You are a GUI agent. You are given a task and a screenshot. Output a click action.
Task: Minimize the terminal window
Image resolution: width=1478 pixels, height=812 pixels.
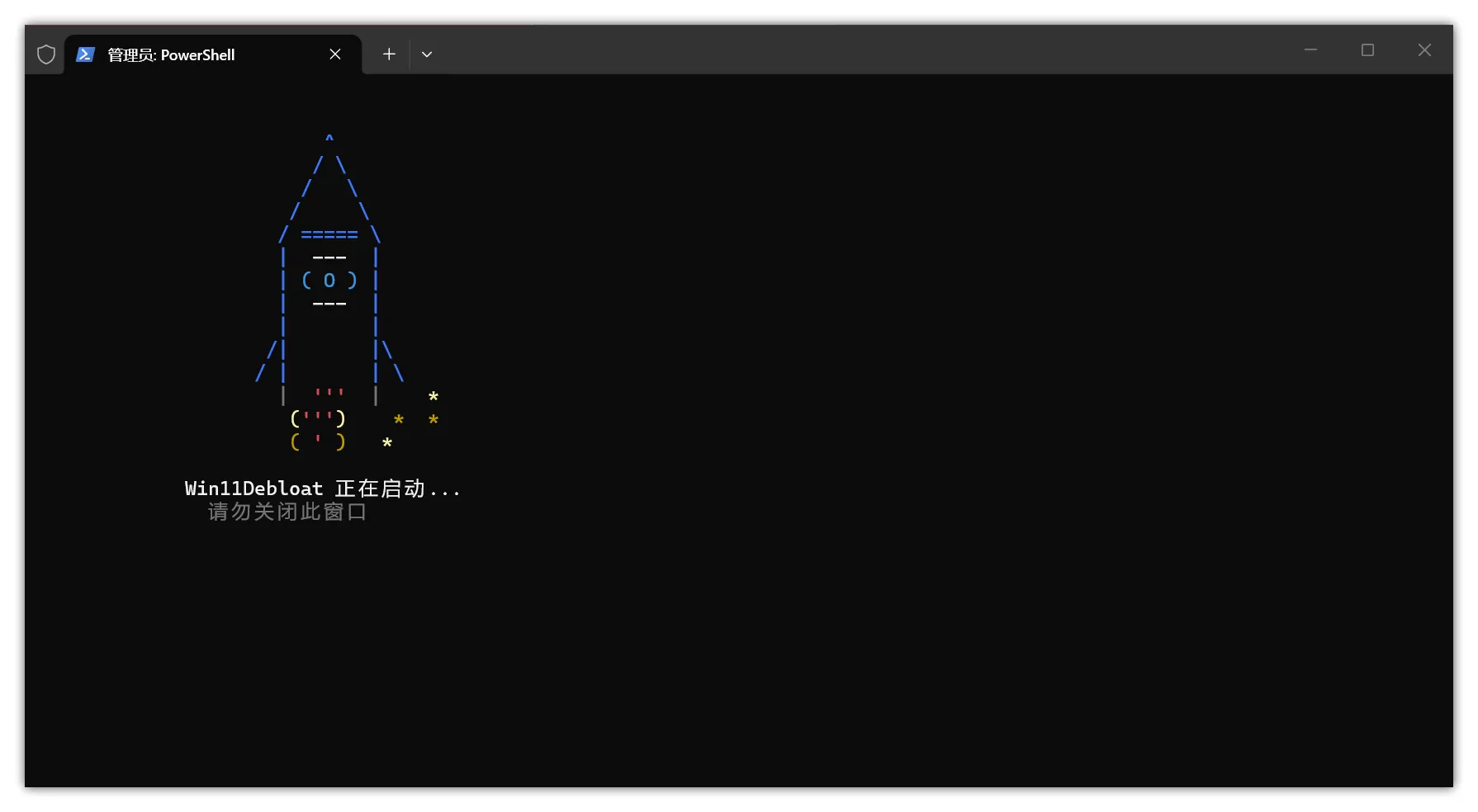(x=1310, y=50)
